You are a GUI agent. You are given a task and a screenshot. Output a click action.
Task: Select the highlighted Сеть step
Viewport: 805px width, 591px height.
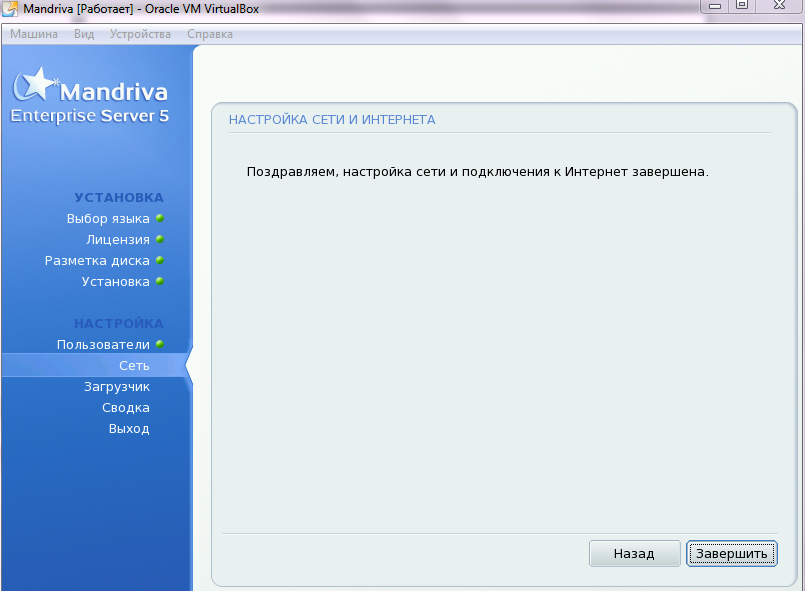pos(96,365)
